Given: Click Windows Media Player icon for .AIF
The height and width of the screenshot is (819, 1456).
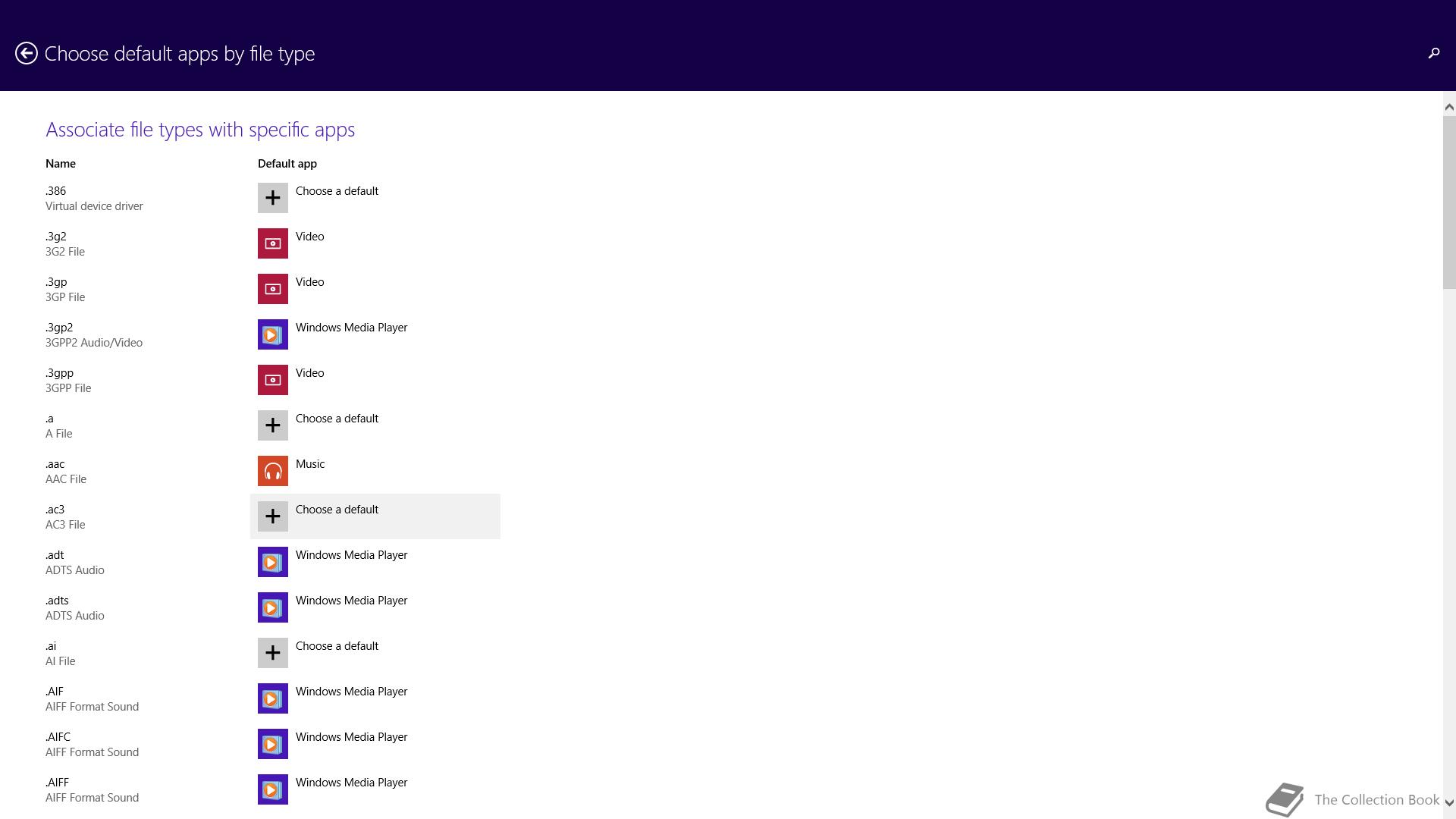Looking at the screenshot, I should (273, 698).
